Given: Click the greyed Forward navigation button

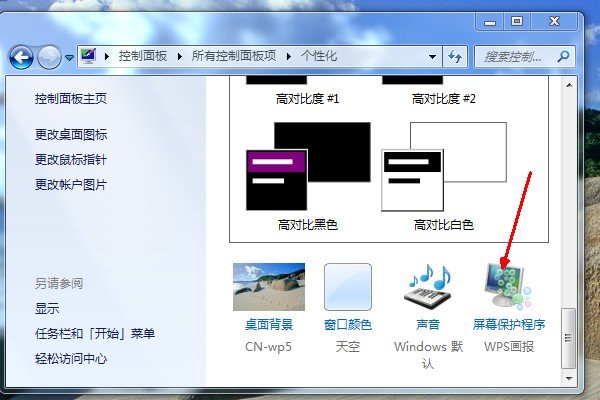Looking at the screenshot, I should click(49, 57).
